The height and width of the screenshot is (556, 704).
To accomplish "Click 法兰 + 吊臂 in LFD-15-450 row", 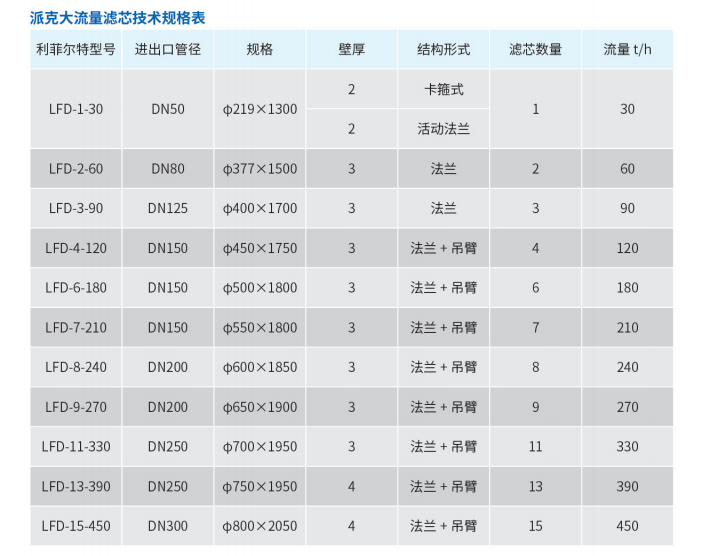I will [x=444, y=526].
